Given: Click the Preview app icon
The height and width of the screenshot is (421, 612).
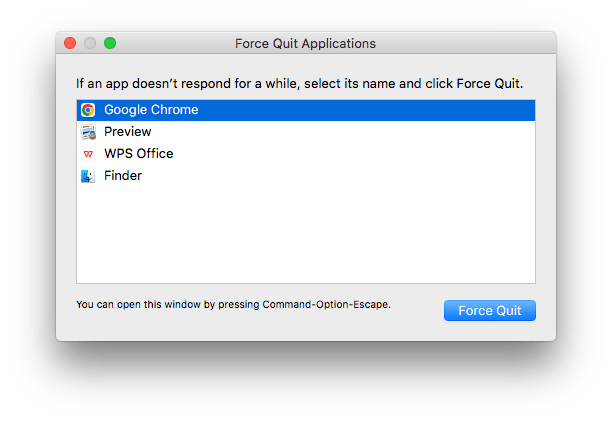Looking at the screenshot, I should pyautogui.click(x=88, y=132).
